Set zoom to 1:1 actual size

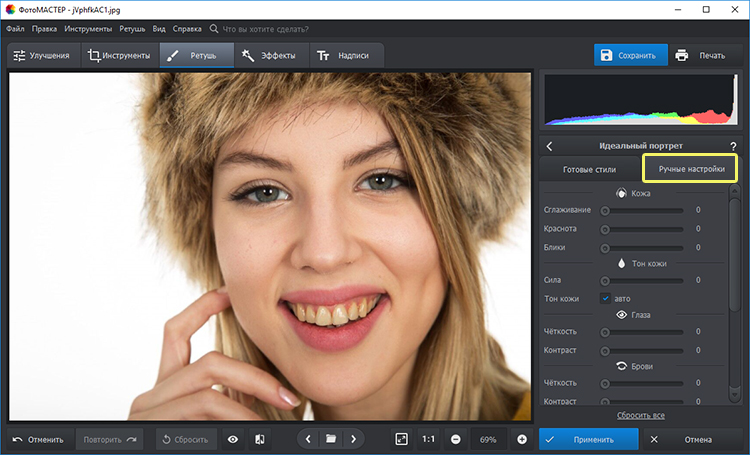coord(428,439)
